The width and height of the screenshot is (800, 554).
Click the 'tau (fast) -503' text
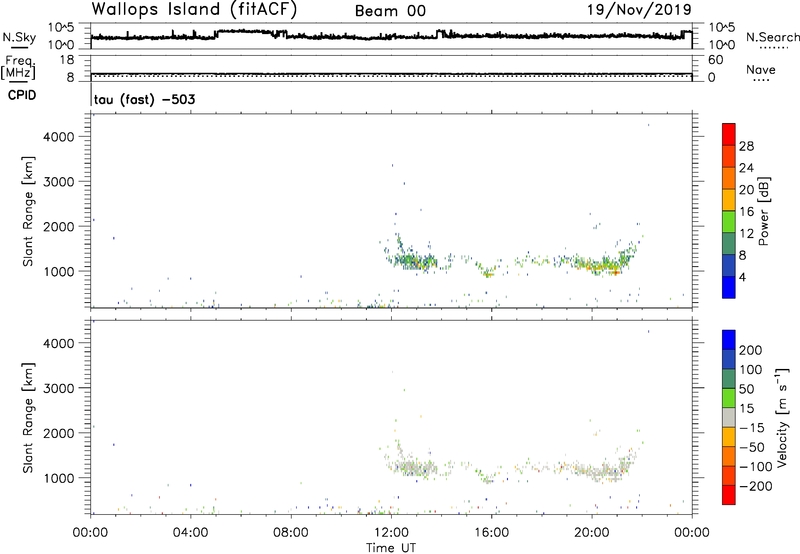pos(144,99)
